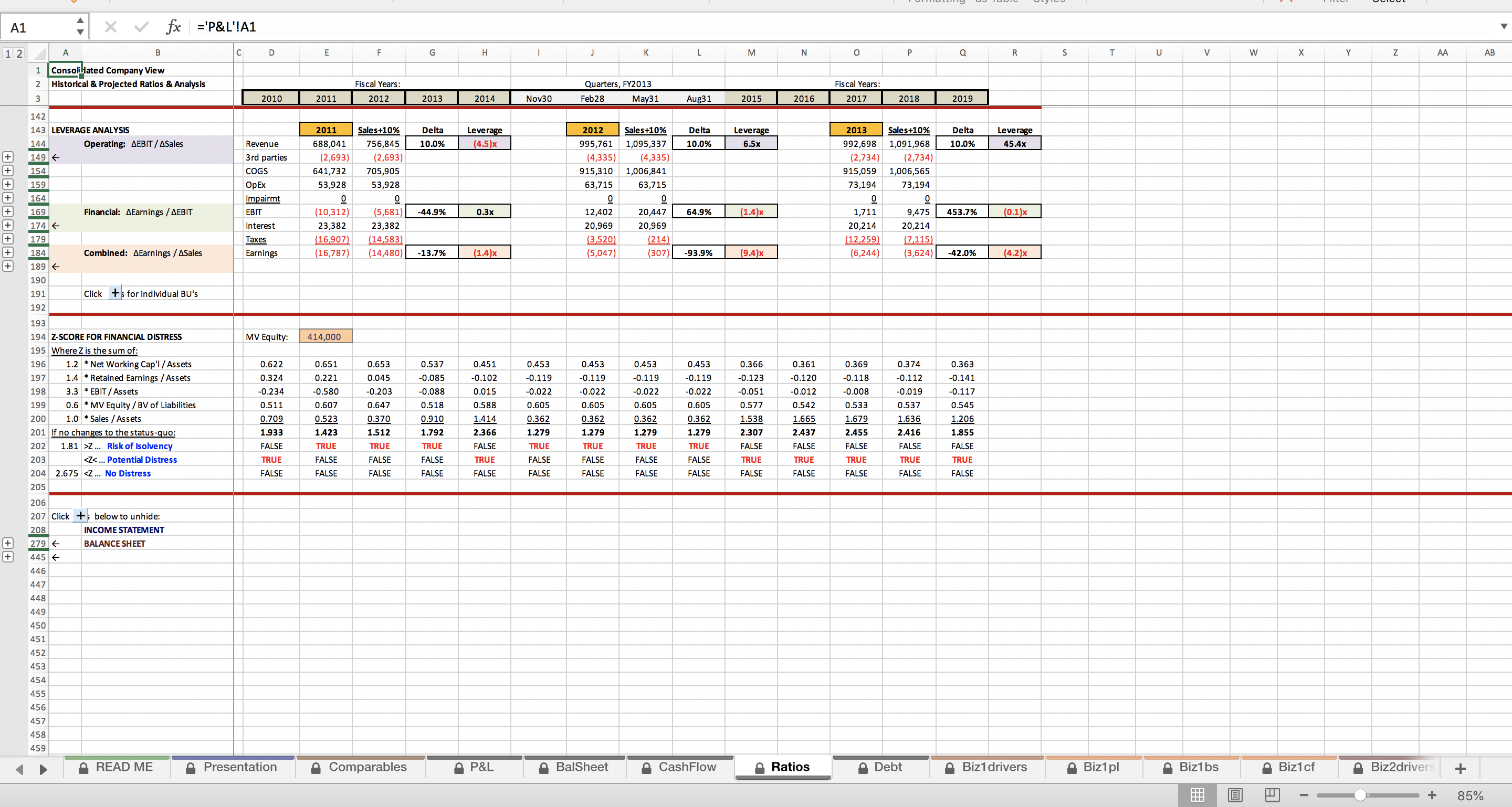Click the 'INCOME STATEMENT' label

pyautogui.click(x=124, y=529)
